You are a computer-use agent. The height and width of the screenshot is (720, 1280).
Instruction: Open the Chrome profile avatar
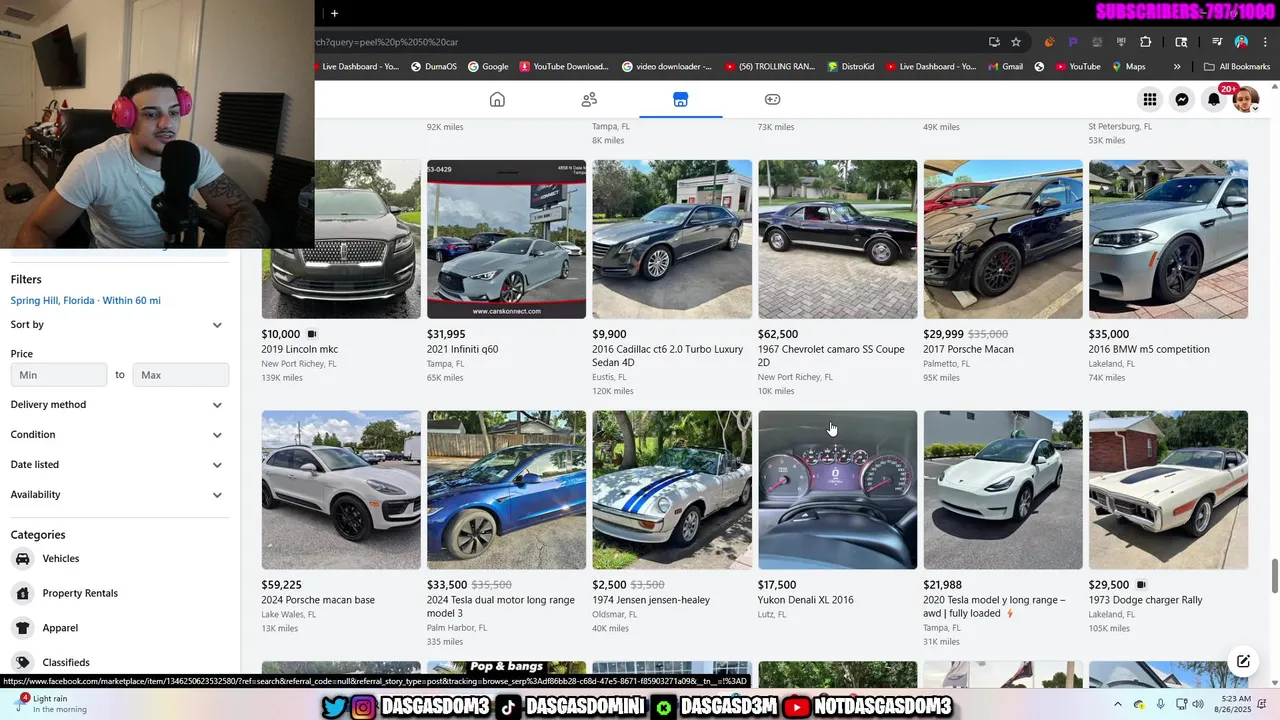coord(1241,42)
